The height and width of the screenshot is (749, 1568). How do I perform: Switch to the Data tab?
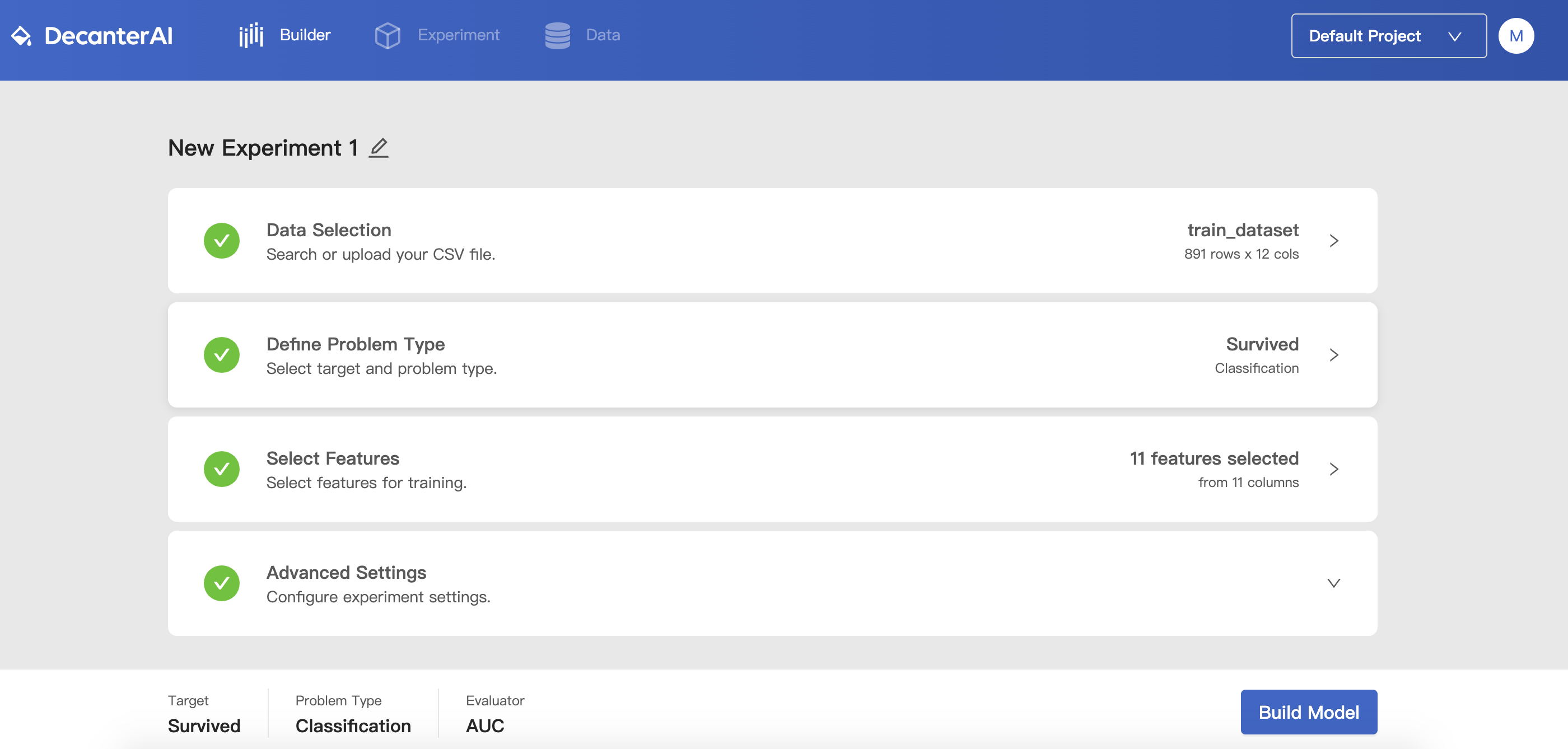603,35
